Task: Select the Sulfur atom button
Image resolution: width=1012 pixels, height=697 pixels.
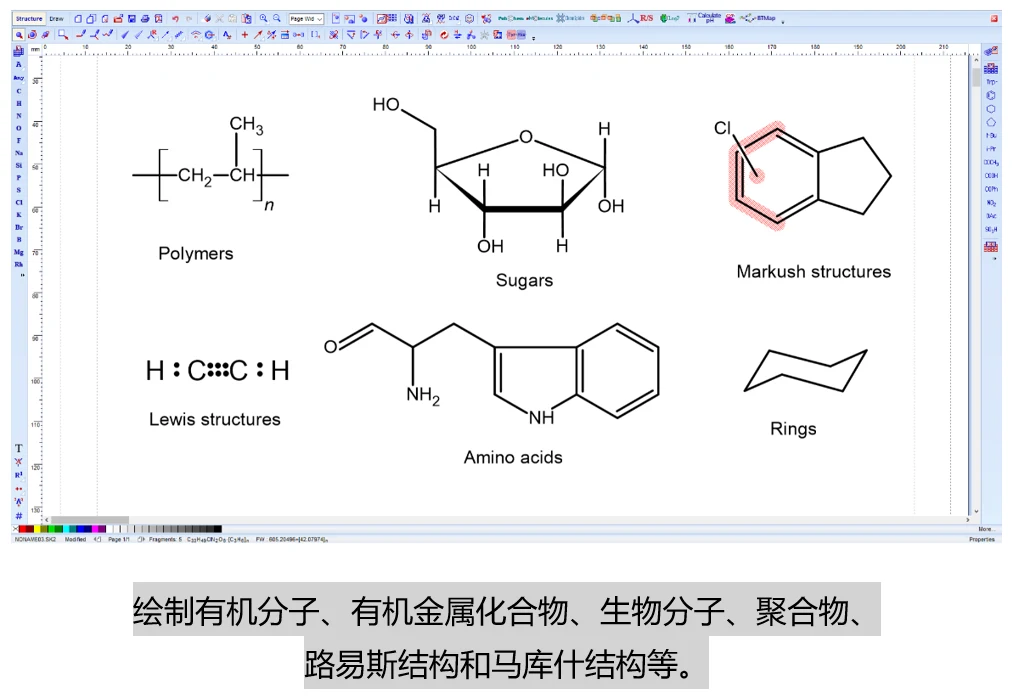Action: pos(19,190)
